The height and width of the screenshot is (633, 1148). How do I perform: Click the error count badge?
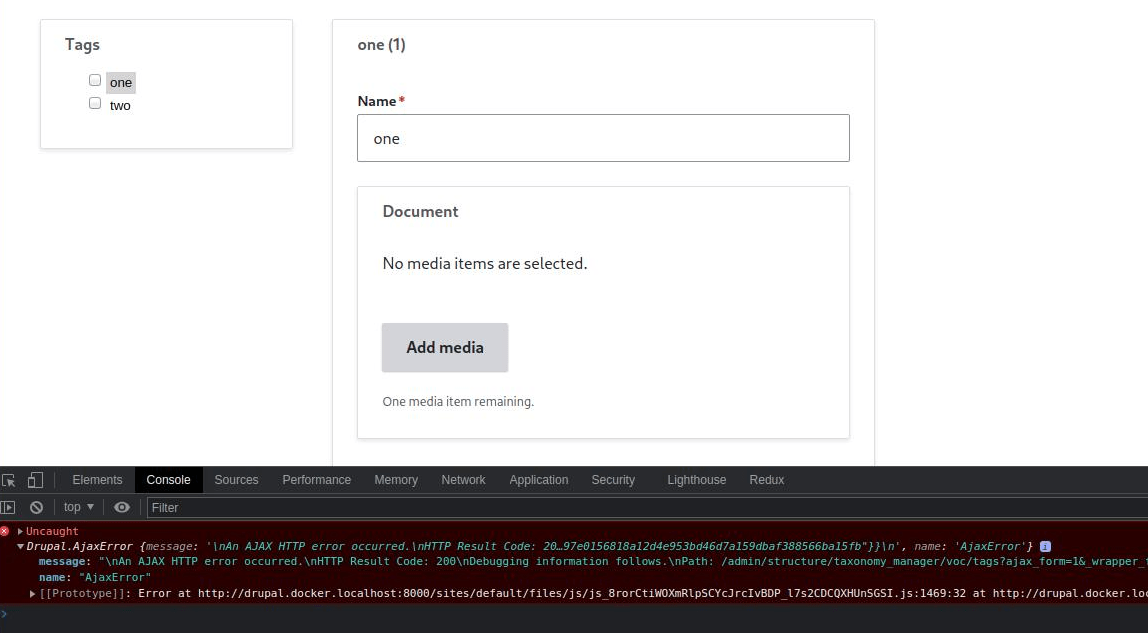4,531
